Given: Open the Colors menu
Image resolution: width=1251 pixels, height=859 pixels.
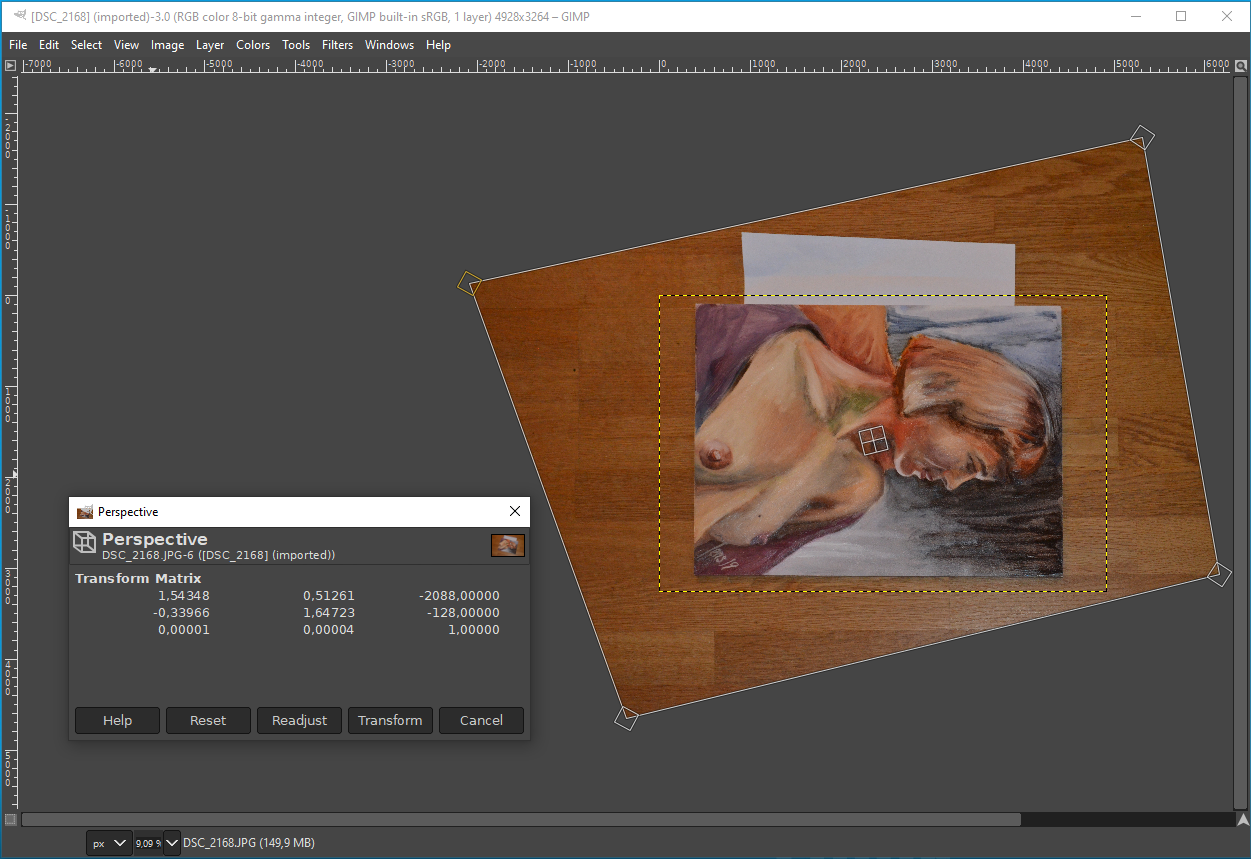Looking at the screenshot, I should pos(253,45).
